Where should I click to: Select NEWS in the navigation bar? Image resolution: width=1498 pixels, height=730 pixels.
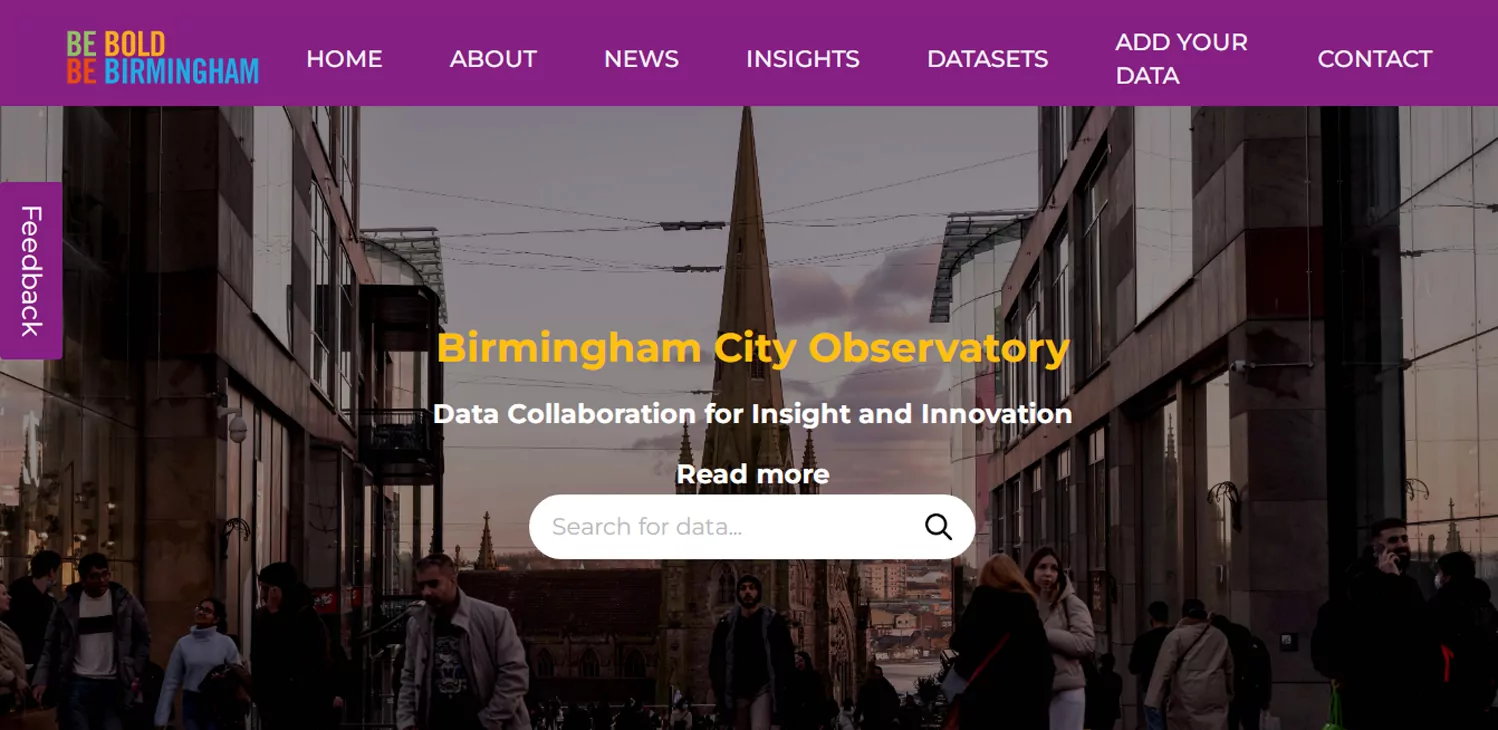[641, 59]
